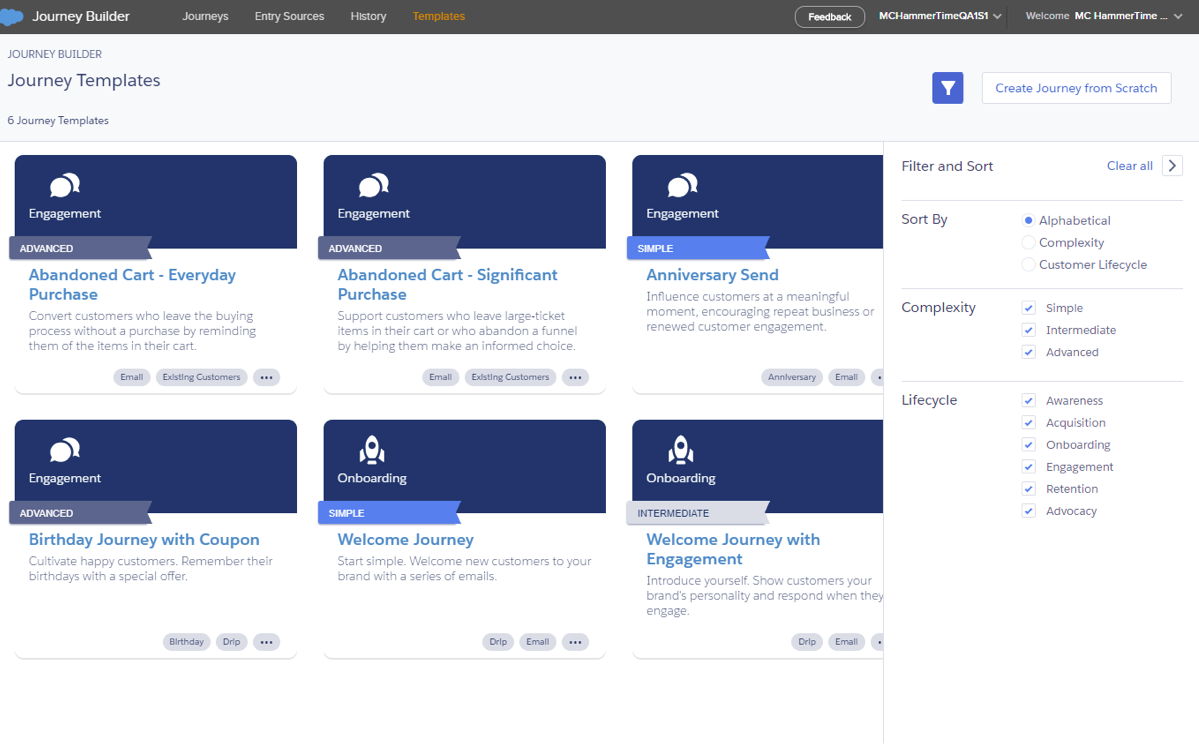Open the Welcome Journey template title
The image size is (1199, 755).
(405, 539)
